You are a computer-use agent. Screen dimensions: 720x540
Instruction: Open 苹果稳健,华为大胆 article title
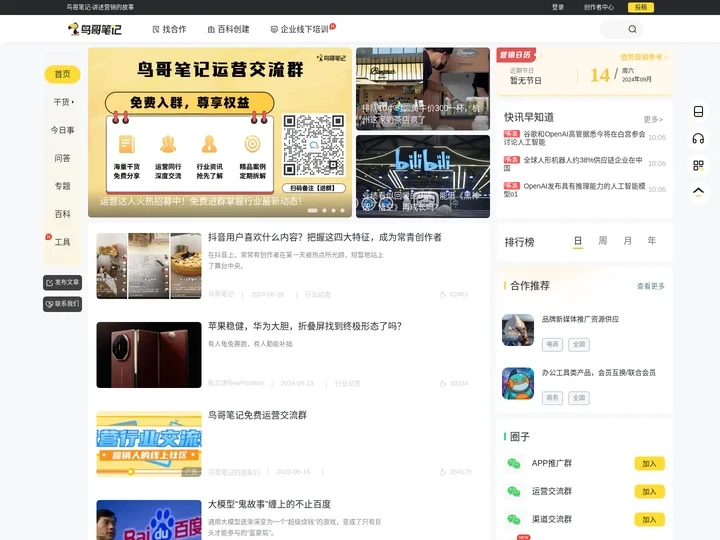[305, 326]
